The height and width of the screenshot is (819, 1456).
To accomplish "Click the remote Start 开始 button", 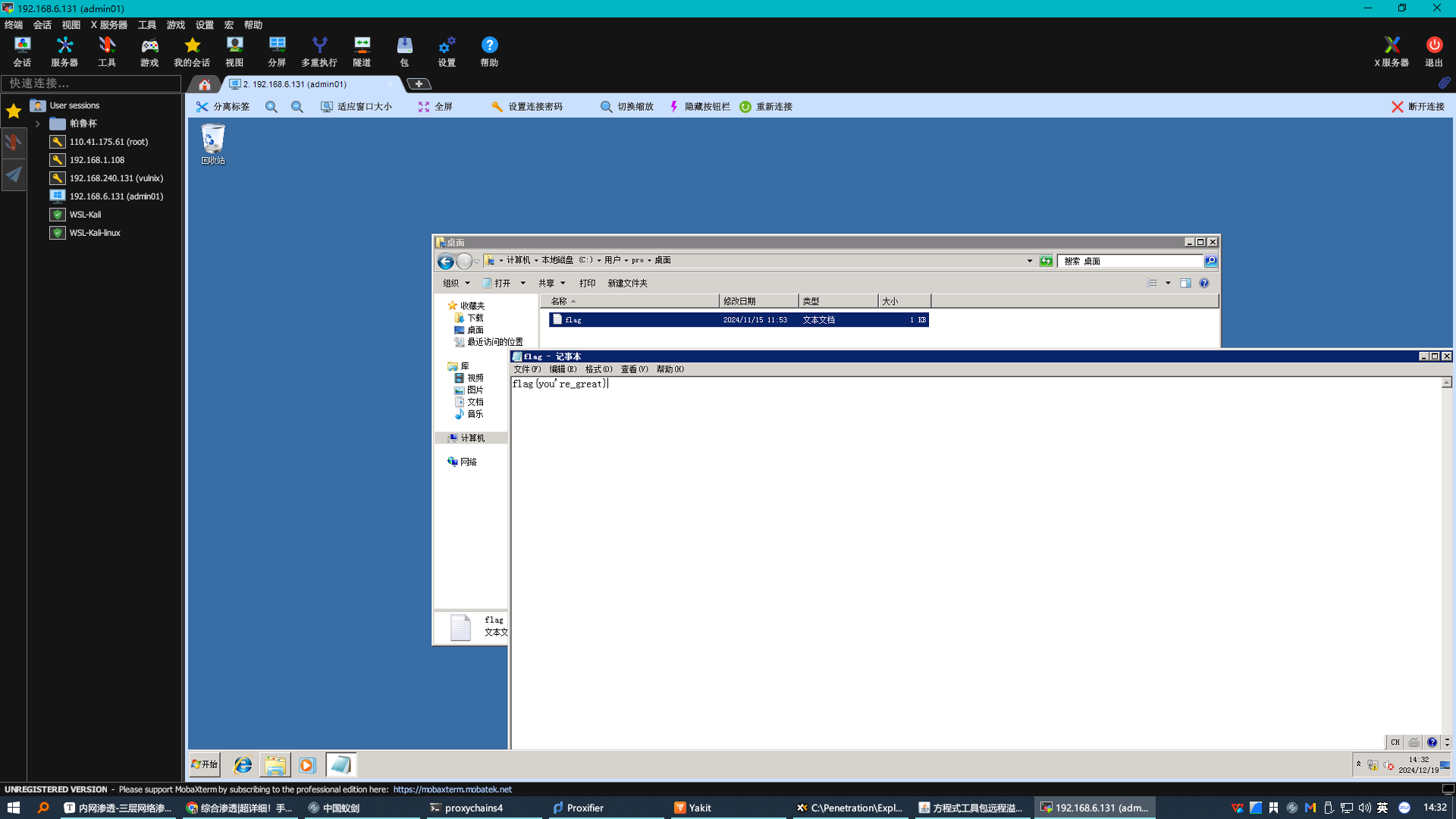I will [x=204, y=764].
